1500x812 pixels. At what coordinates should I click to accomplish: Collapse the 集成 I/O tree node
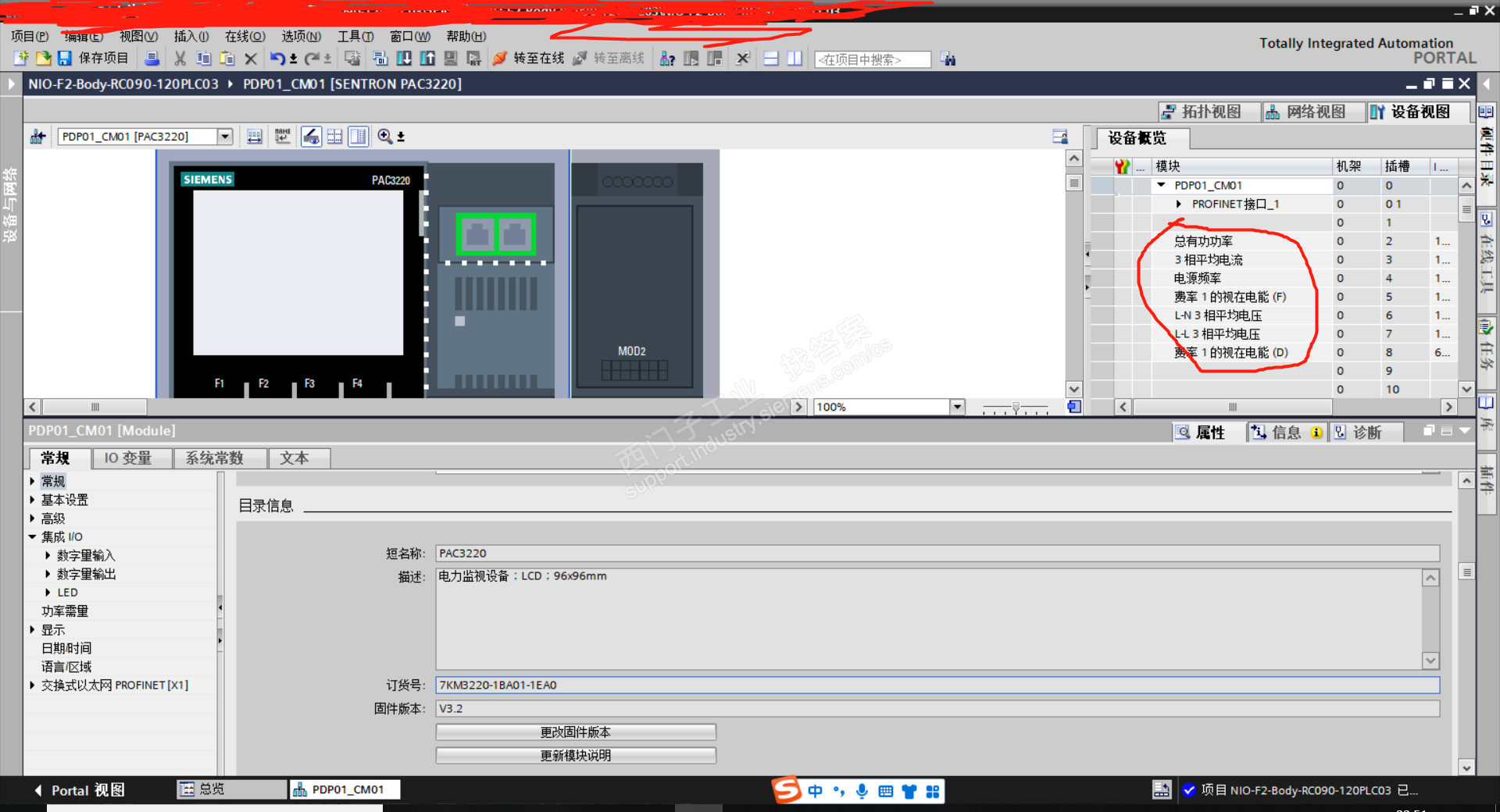[32, 536]
